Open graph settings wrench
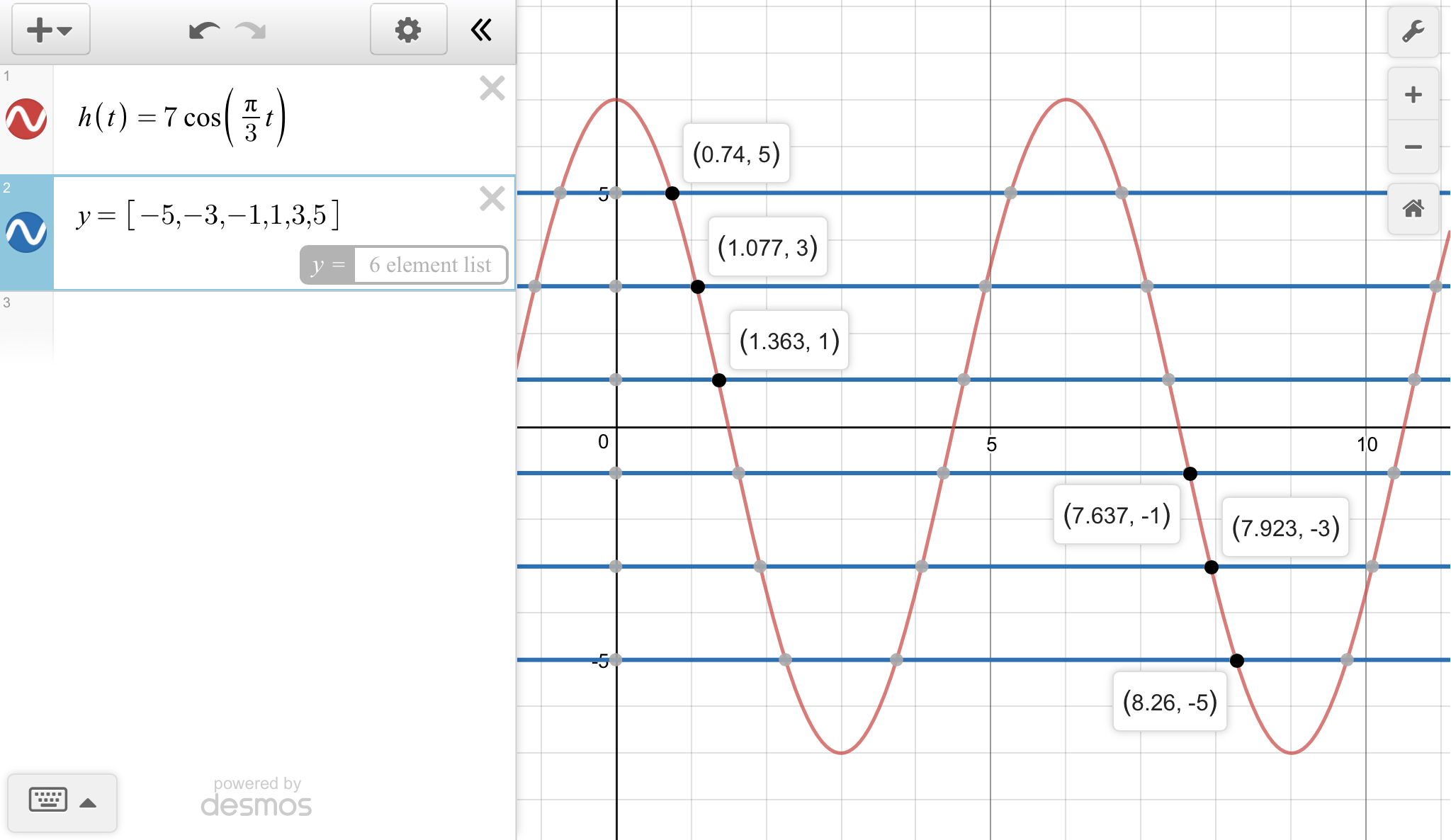Image resolution: width=1451 pixels, height=840 pixels. pyautogui.click(x=1413, y=31)
